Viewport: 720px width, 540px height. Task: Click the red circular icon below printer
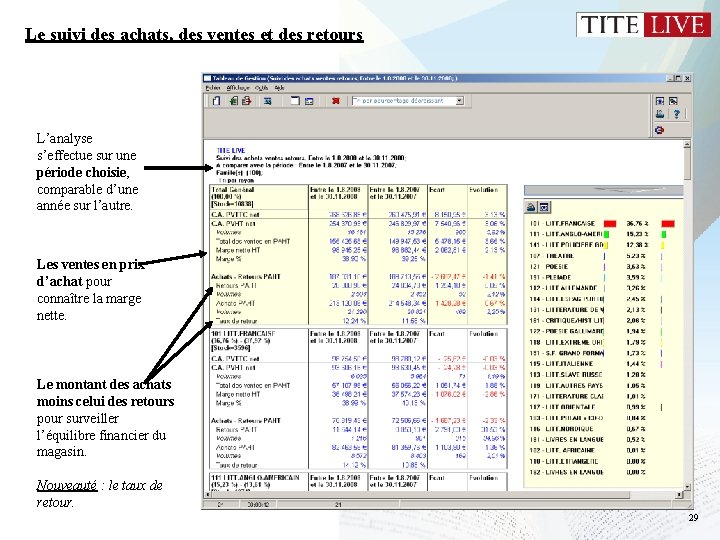pos(660,130)
